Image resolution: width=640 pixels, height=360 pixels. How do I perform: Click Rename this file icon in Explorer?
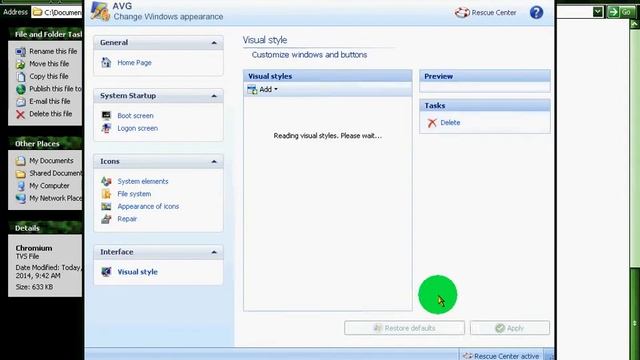click(x=20, y=51)
